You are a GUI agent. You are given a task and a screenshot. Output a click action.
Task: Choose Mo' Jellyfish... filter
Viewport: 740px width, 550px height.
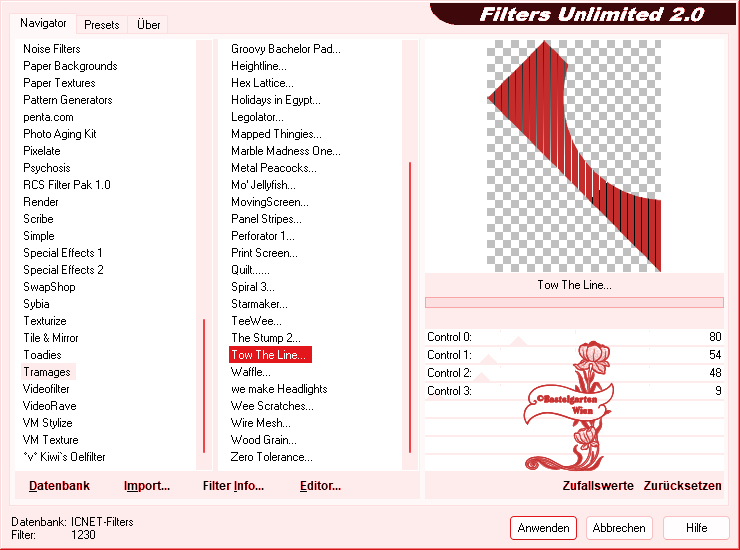(x=263, y=185)
